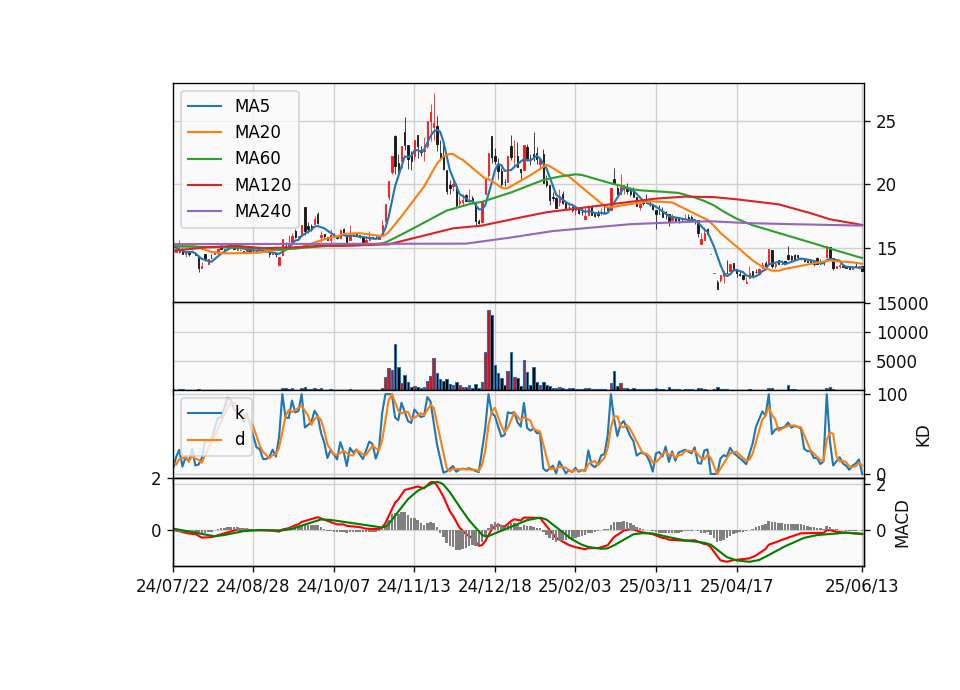
Task: Click the tallest volume bar near 24/12/18
Action: coord(489,350)
